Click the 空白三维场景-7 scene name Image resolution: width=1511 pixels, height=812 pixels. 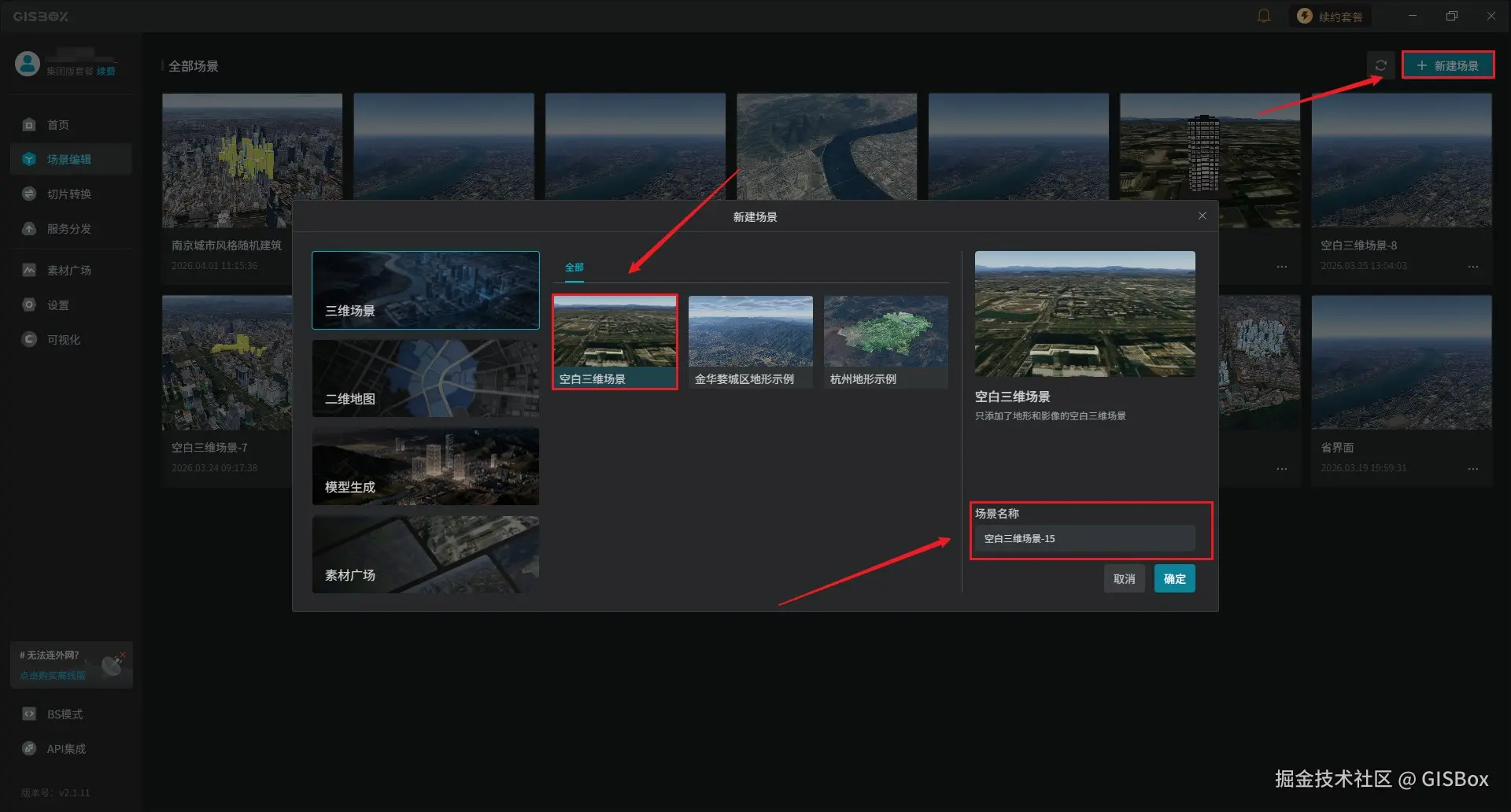click(x=209, y=448)
